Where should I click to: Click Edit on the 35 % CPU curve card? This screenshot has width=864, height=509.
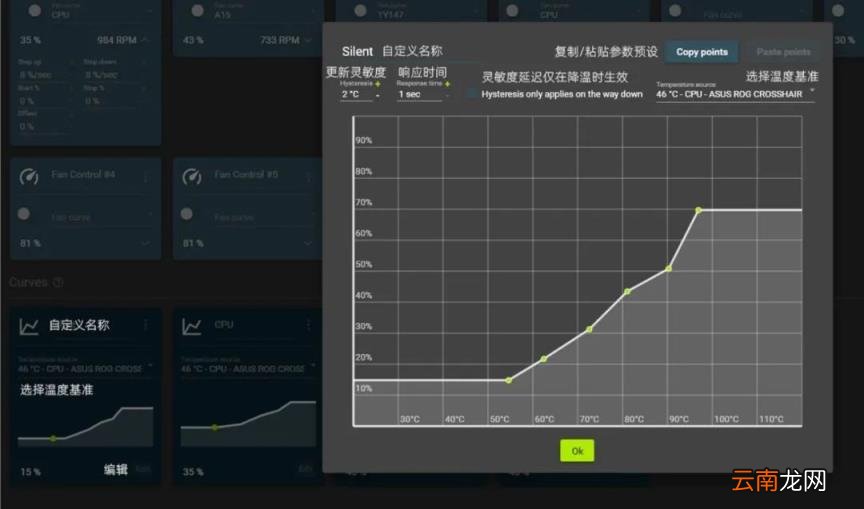305,469
